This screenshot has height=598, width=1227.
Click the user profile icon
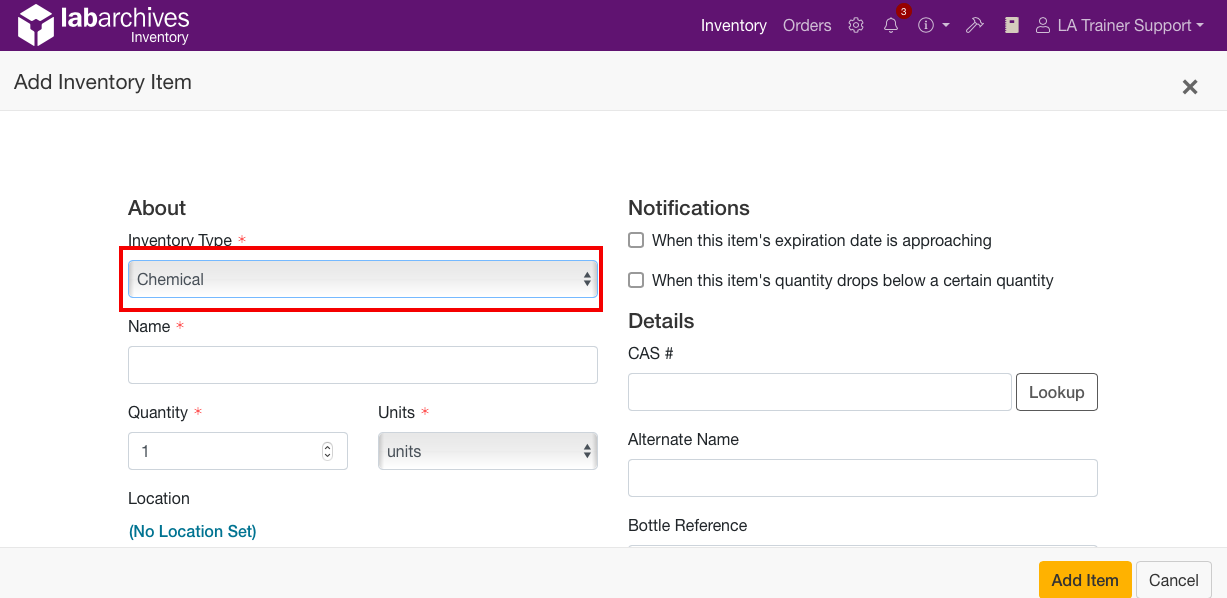click(x=1043, y=25)
